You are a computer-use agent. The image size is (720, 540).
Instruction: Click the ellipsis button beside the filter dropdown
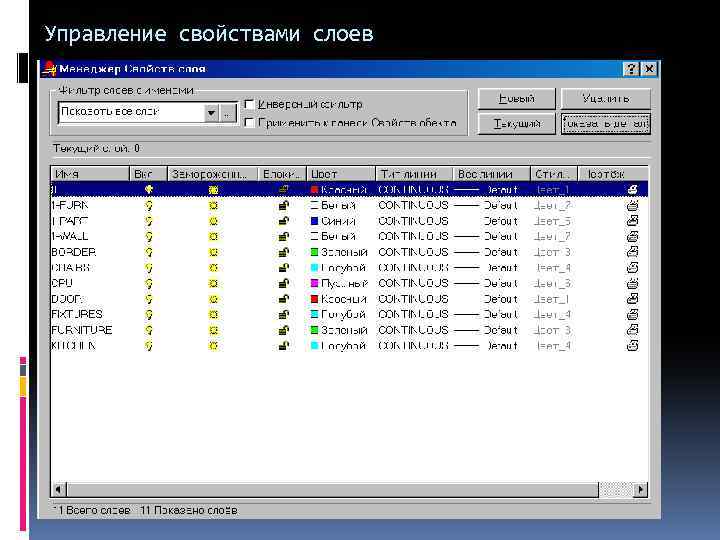point(228,112)
